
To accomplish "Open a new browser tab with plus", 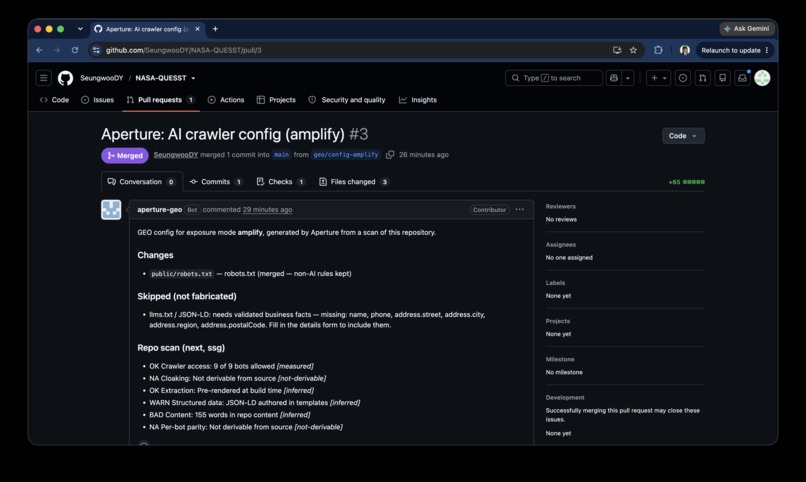I will (215, 29).
